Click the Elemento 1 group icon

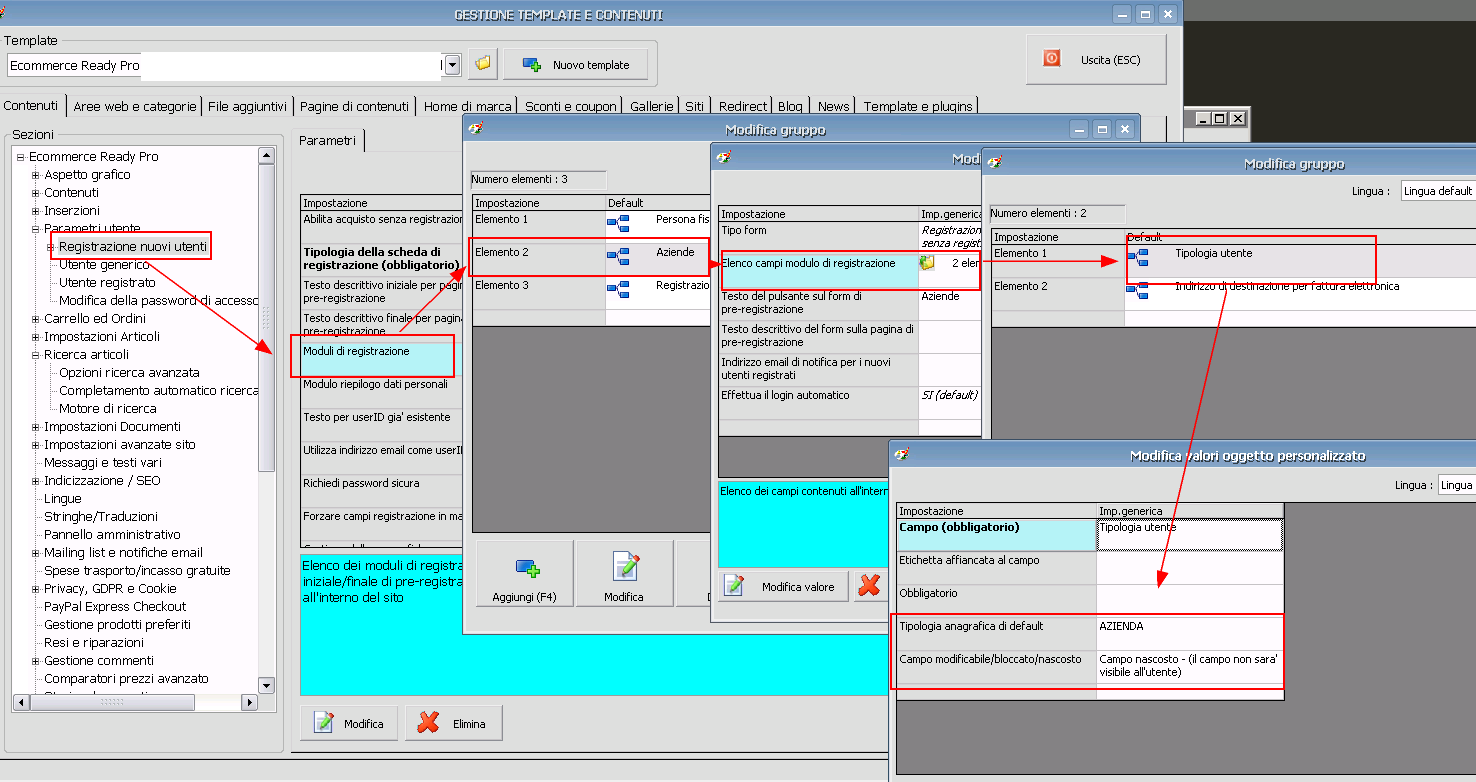click(x=618, y=221)
